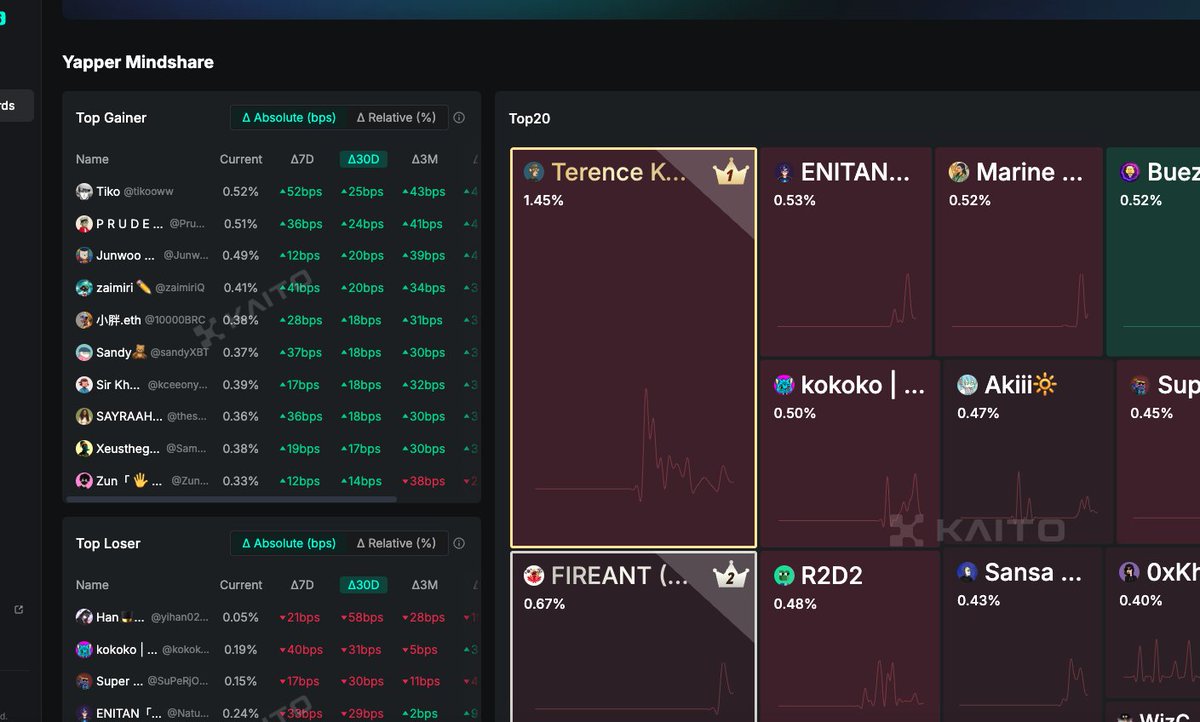Select the 小胖.eth avatar

click(85, 320)
